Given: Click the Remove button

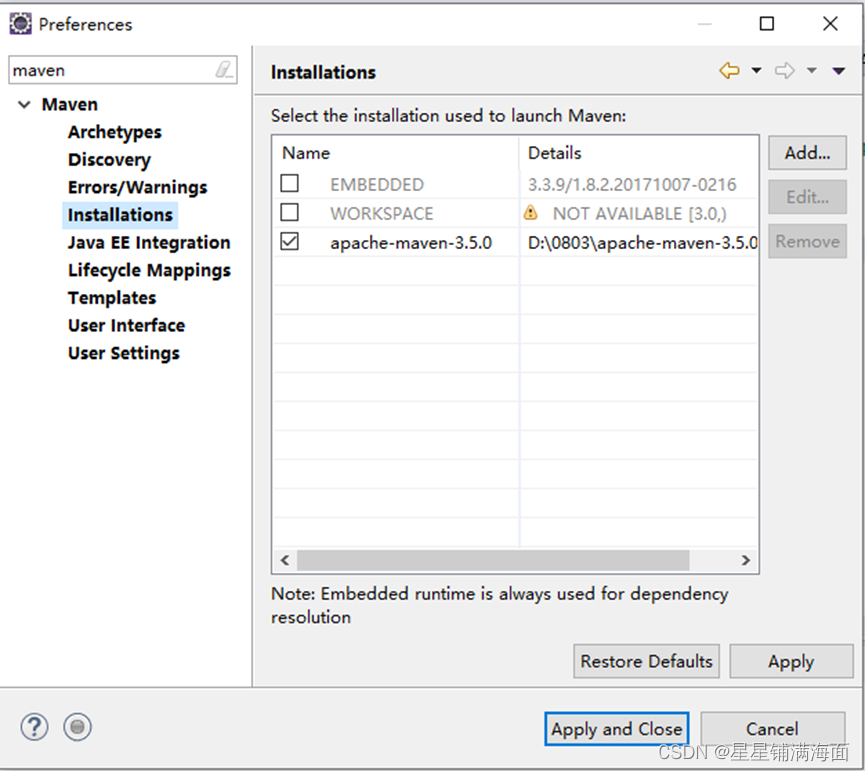Looking at the screenshot, I should [807, 241].
